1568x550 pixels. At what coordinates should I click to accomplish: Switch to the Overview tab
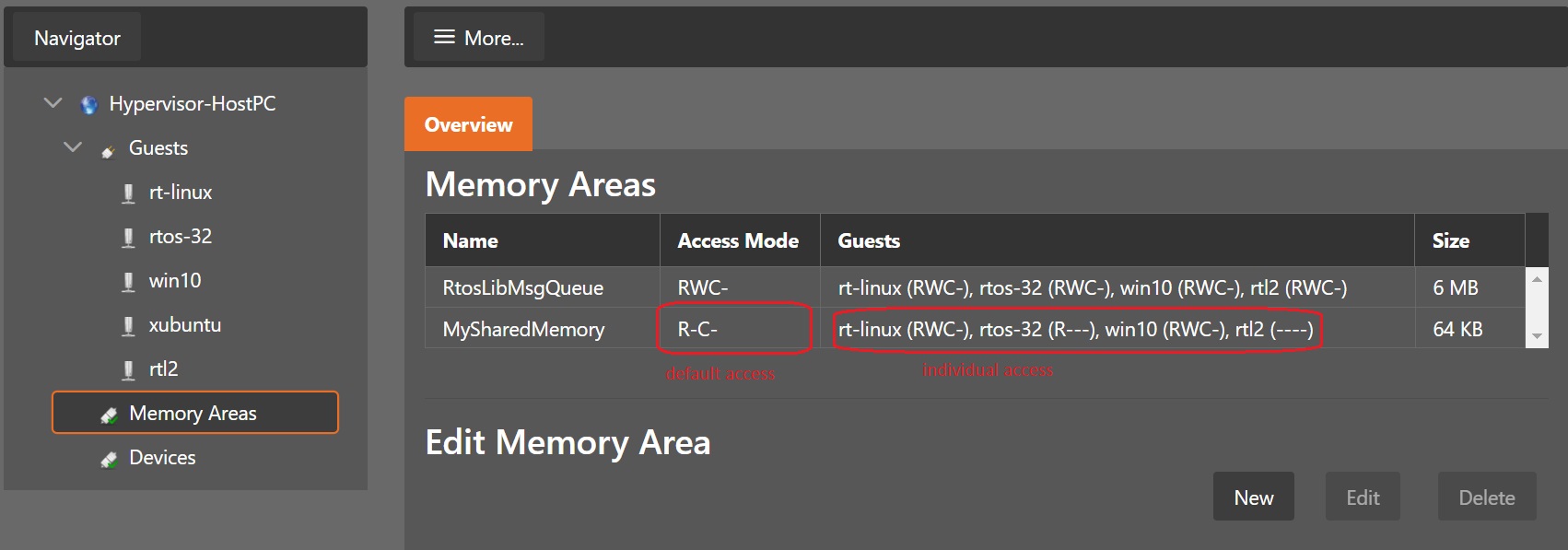(468, 123)
